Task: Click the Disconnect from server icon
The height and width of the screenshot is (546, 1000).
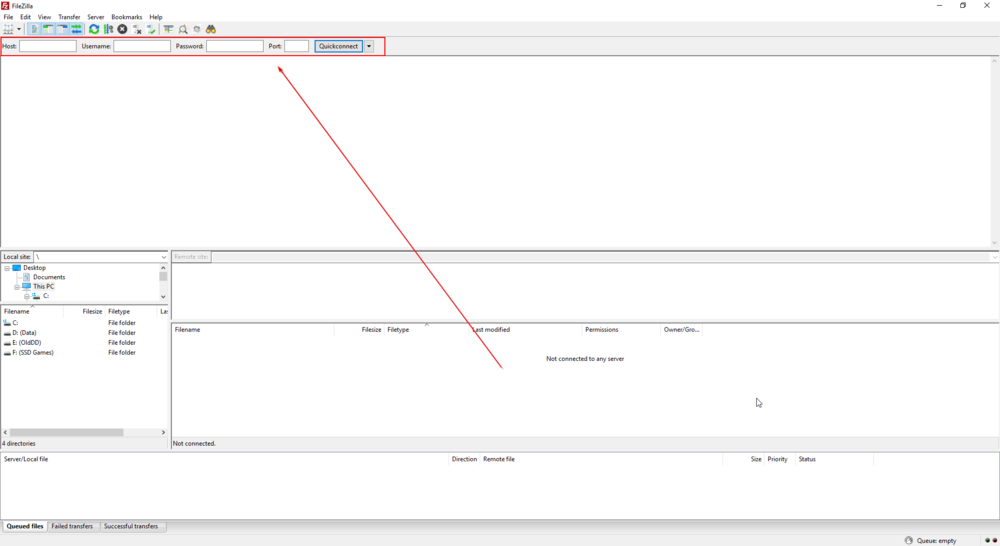Action: coord(137,30)
